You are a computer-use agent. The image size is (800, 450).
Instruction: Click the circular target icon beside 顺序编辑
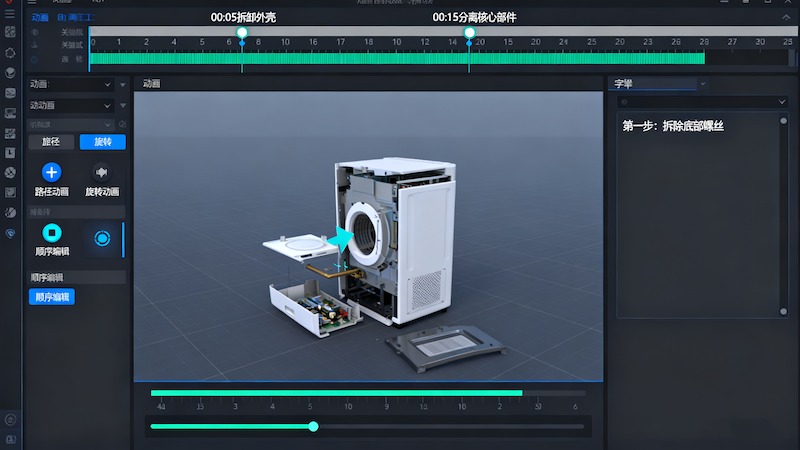101,238
